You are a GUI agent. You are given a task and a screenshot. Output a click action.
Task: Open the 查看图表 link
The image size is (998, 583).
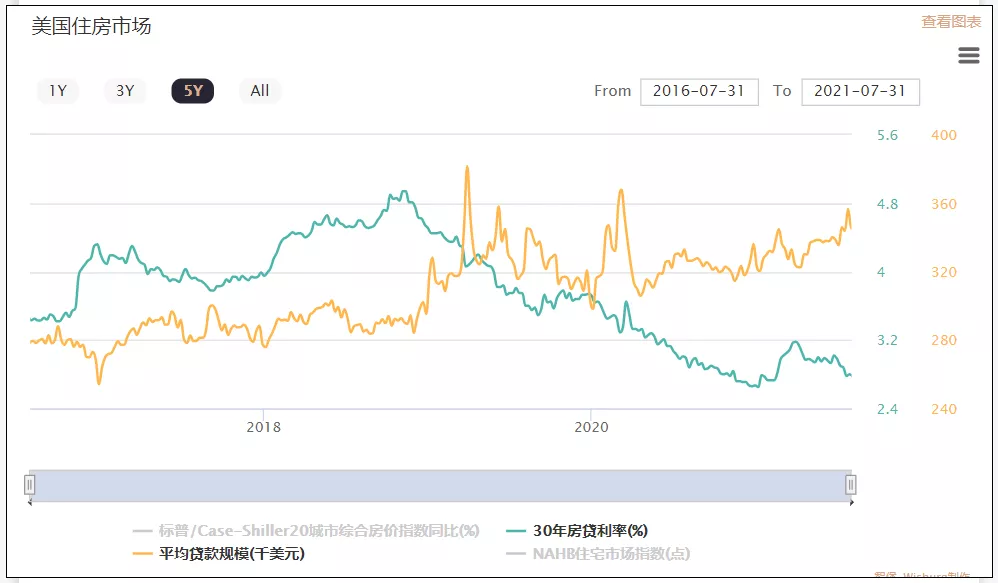(x=951, y=22)
